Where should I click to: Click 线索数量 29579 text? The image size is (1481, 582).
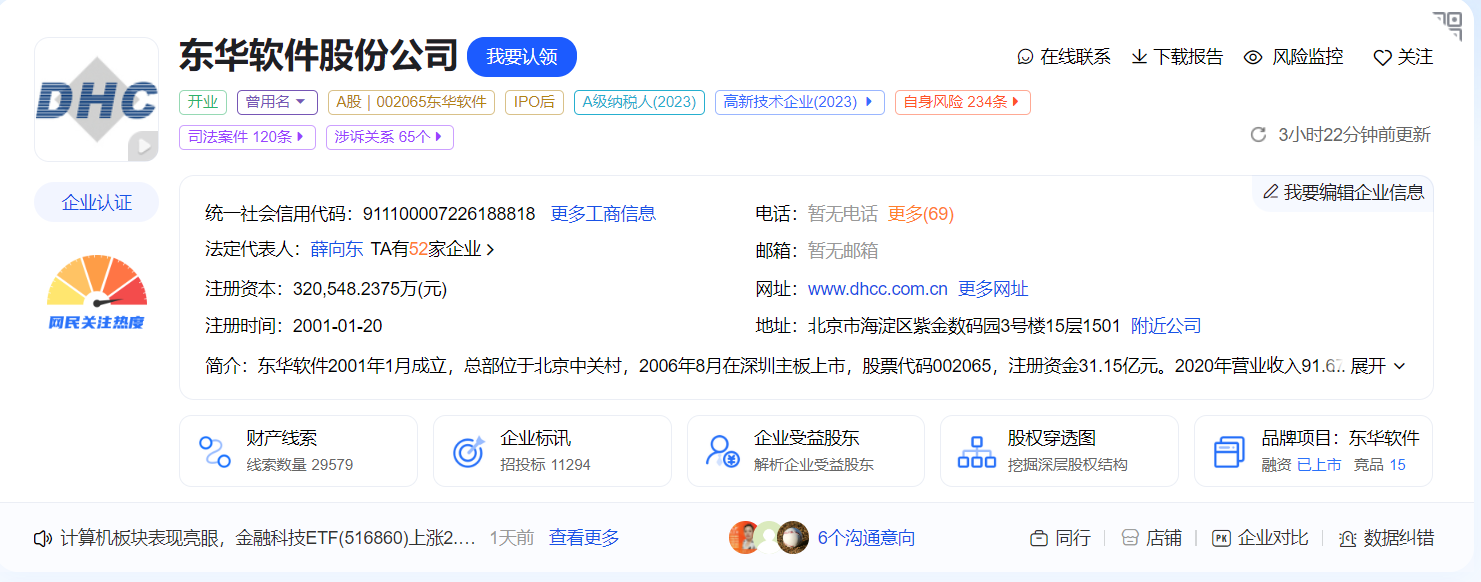300,465
